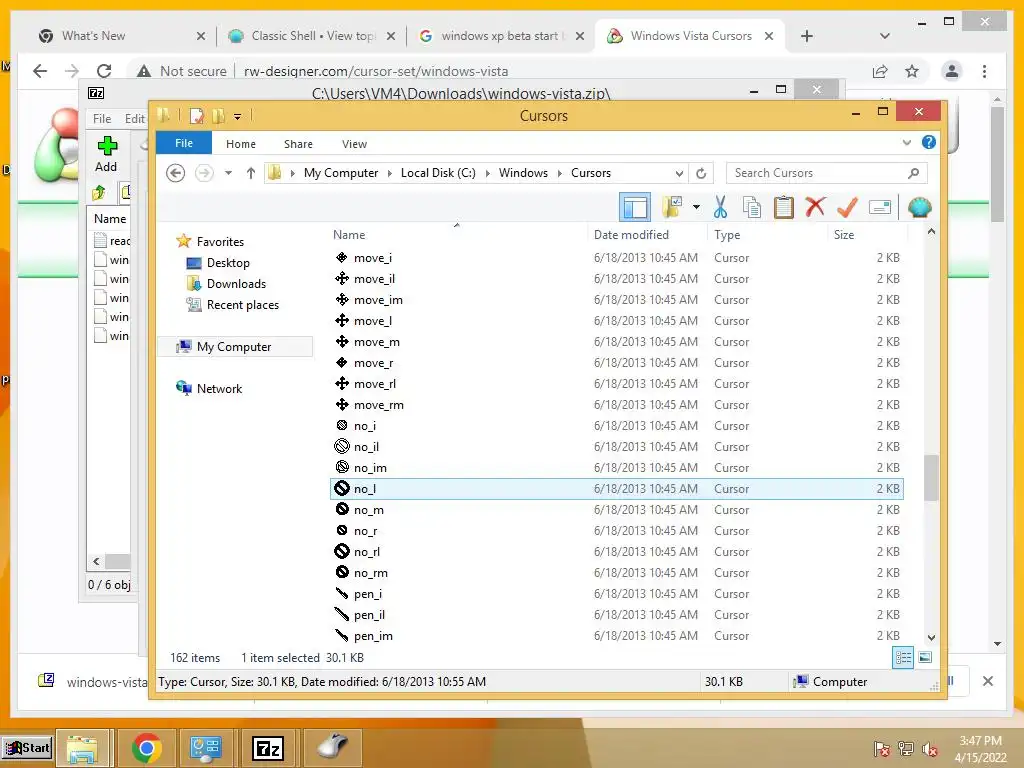
Task: Click the Copy icon in Explorer toolbar
Action: (752, 208)
